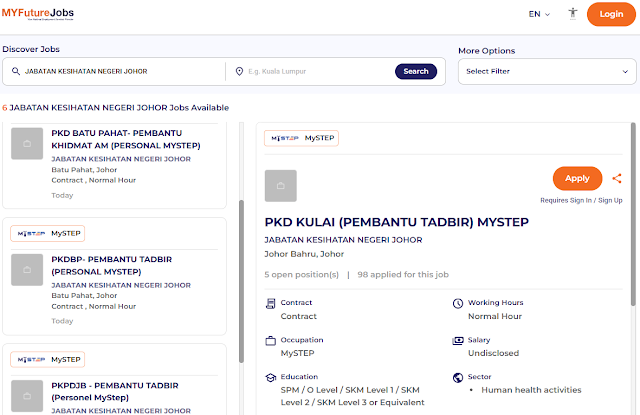The image size is (640, 415).
Task: Click the location pin icon
Action: coord(239,71)
